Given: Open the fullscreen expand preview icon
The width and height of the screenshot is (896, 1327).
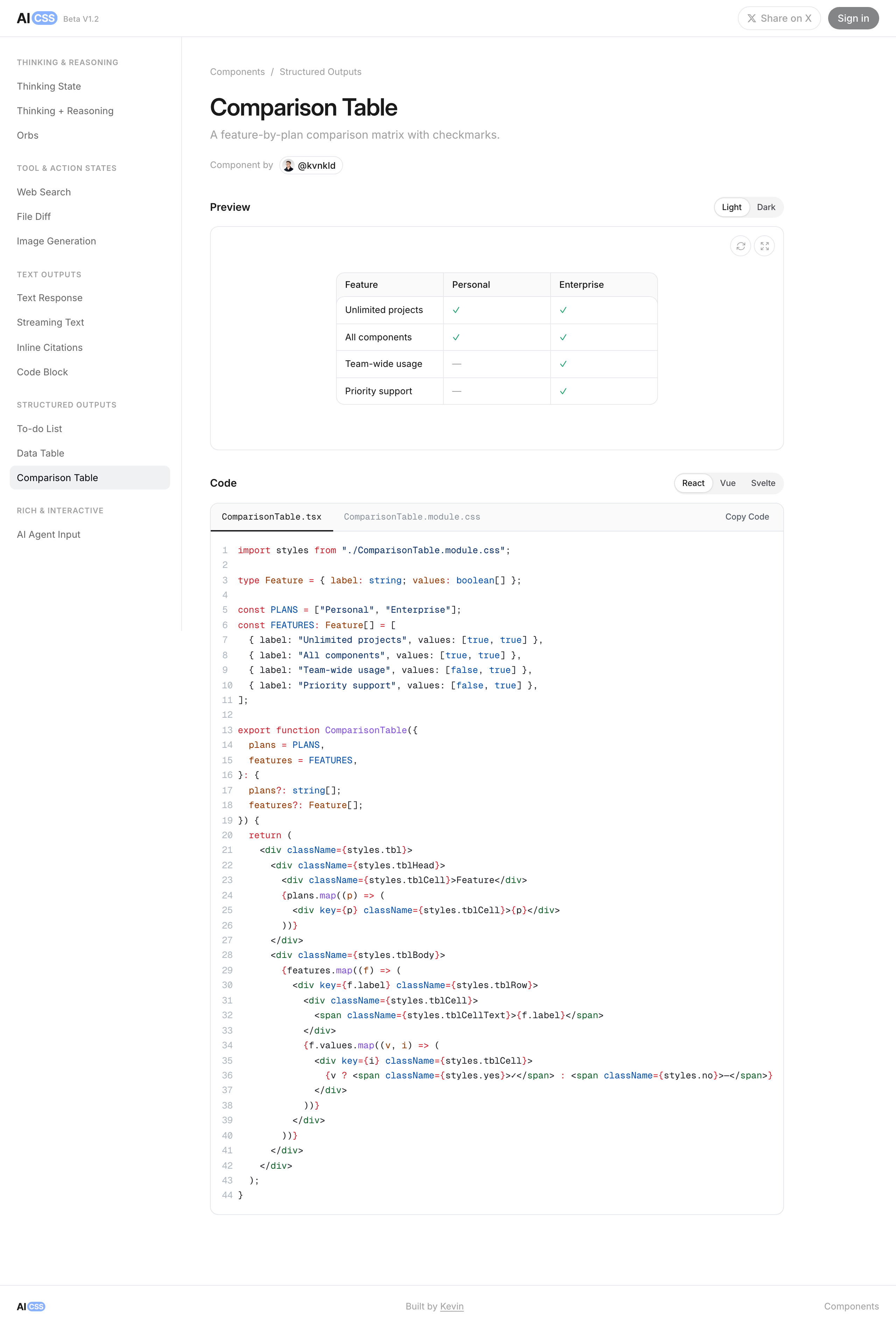Looking at the screenshot, I should [764, 246].
